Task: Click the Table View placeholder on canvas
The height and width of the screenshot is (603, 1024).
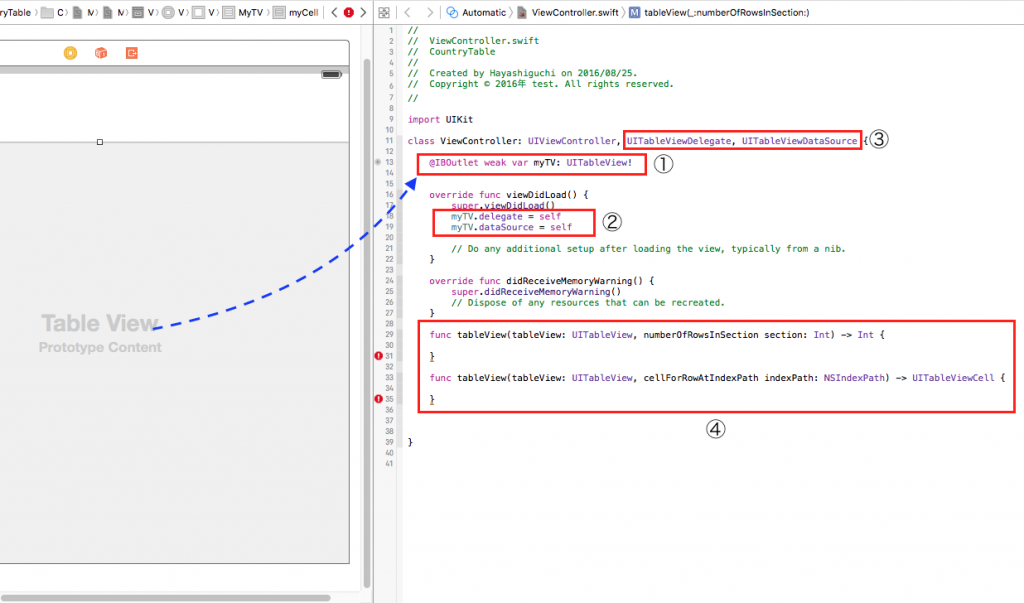Action: coord(99,324)
